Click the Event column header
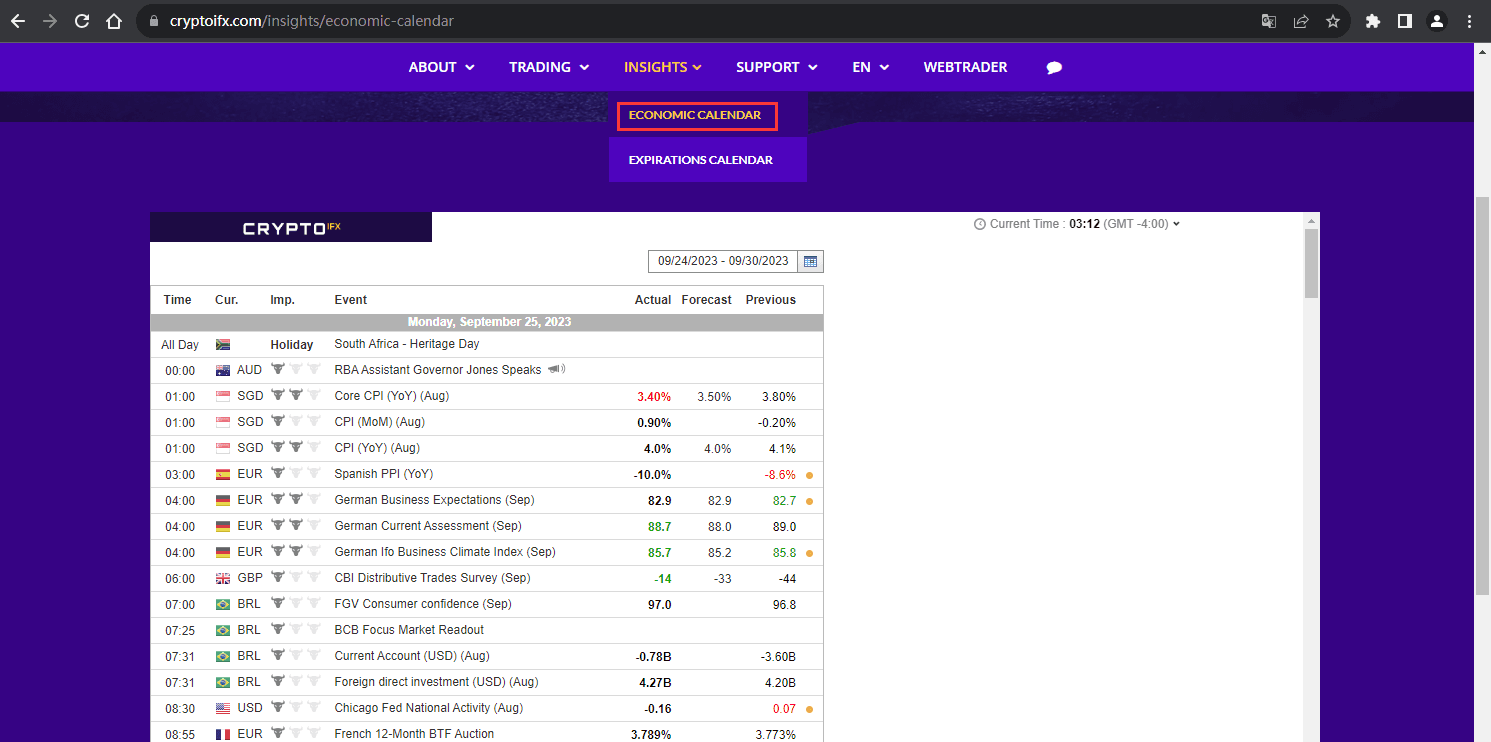This screenshot has height=742, width=1491. [351, 300]
